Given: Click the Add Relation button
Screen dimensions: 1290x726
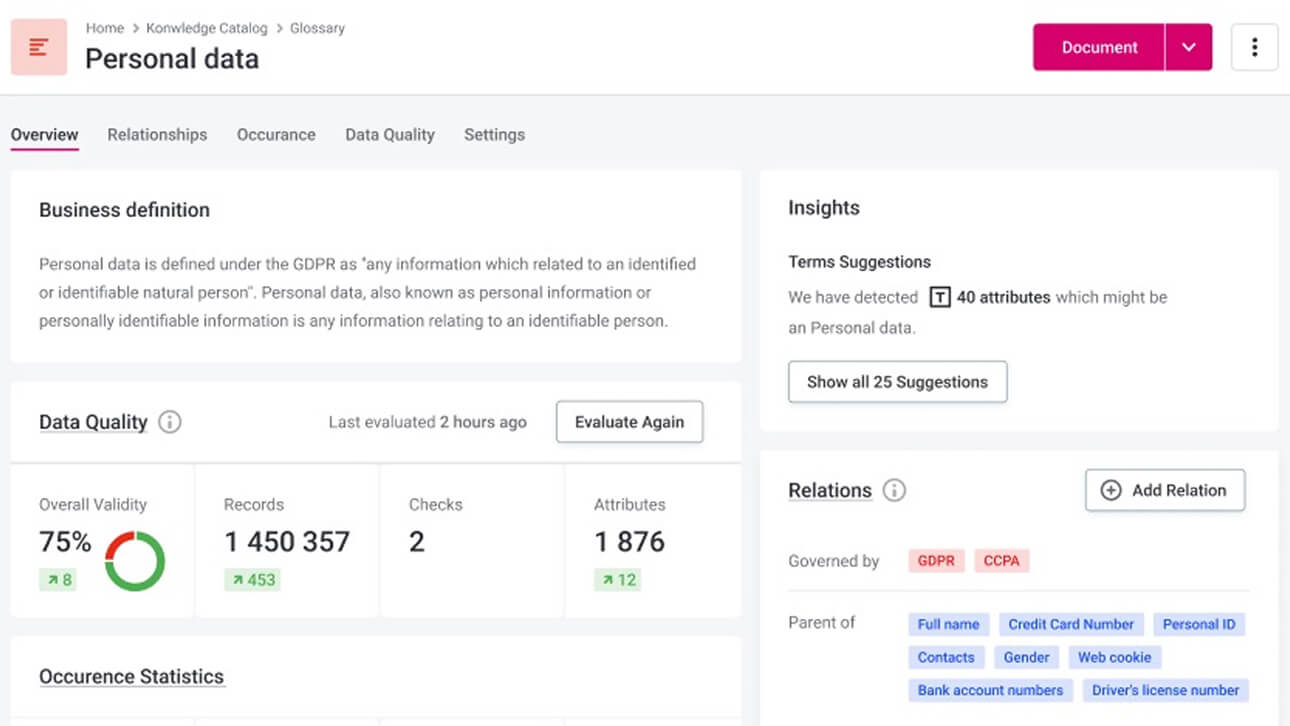Looking at the screenshot, I should click(1165, 490).
